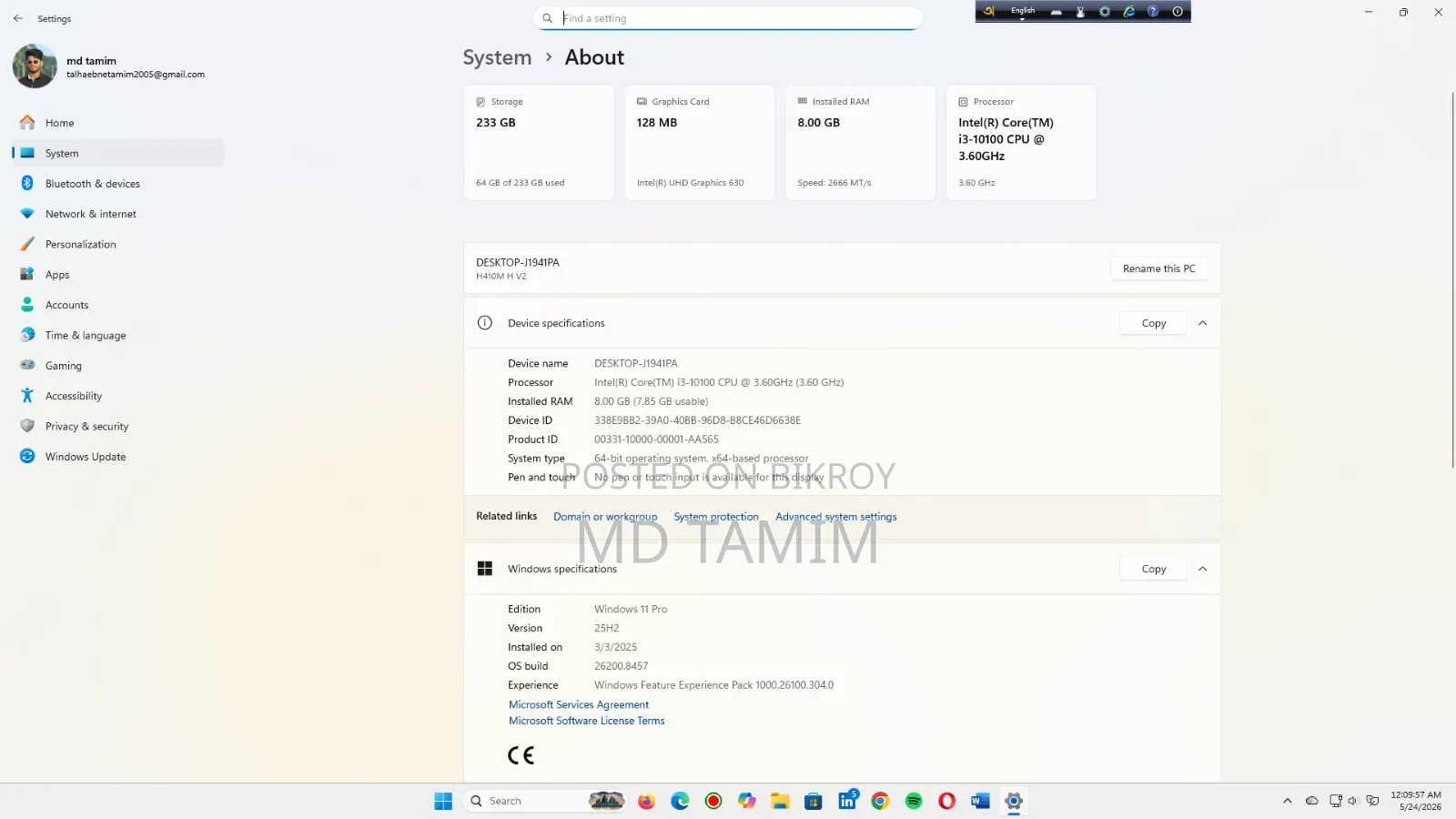Open the Microsoft Services Agreement link
Screen dimensions: 1456x819
pos(579,704)
